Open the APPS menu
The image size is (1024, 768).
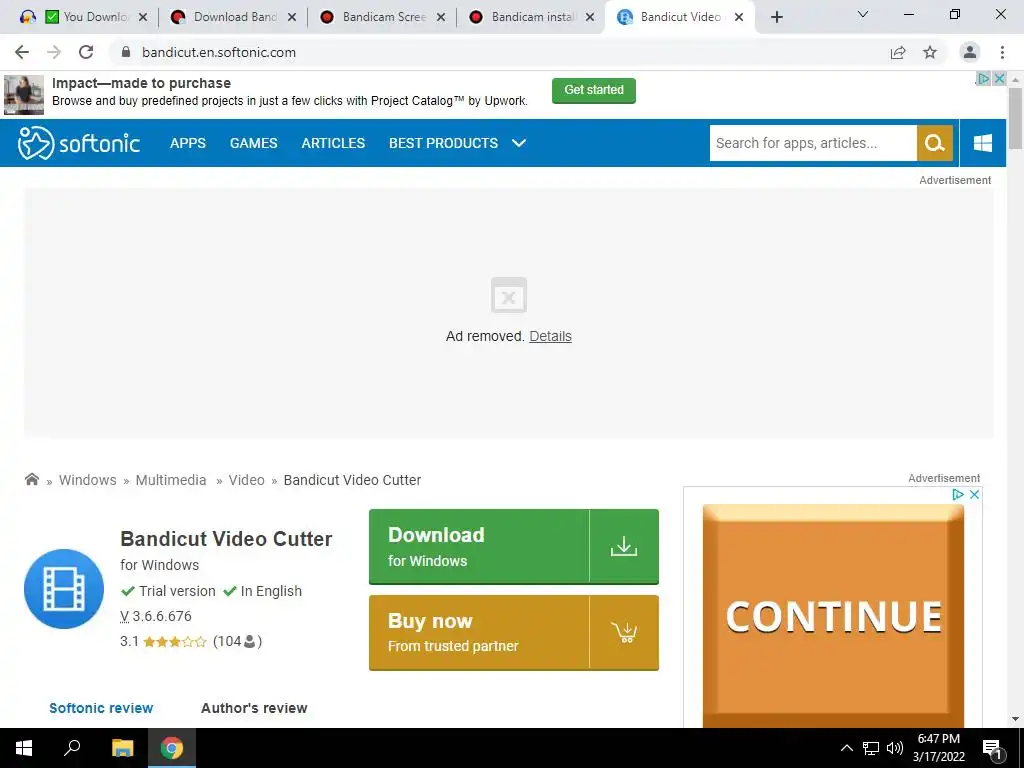point(187,143)
